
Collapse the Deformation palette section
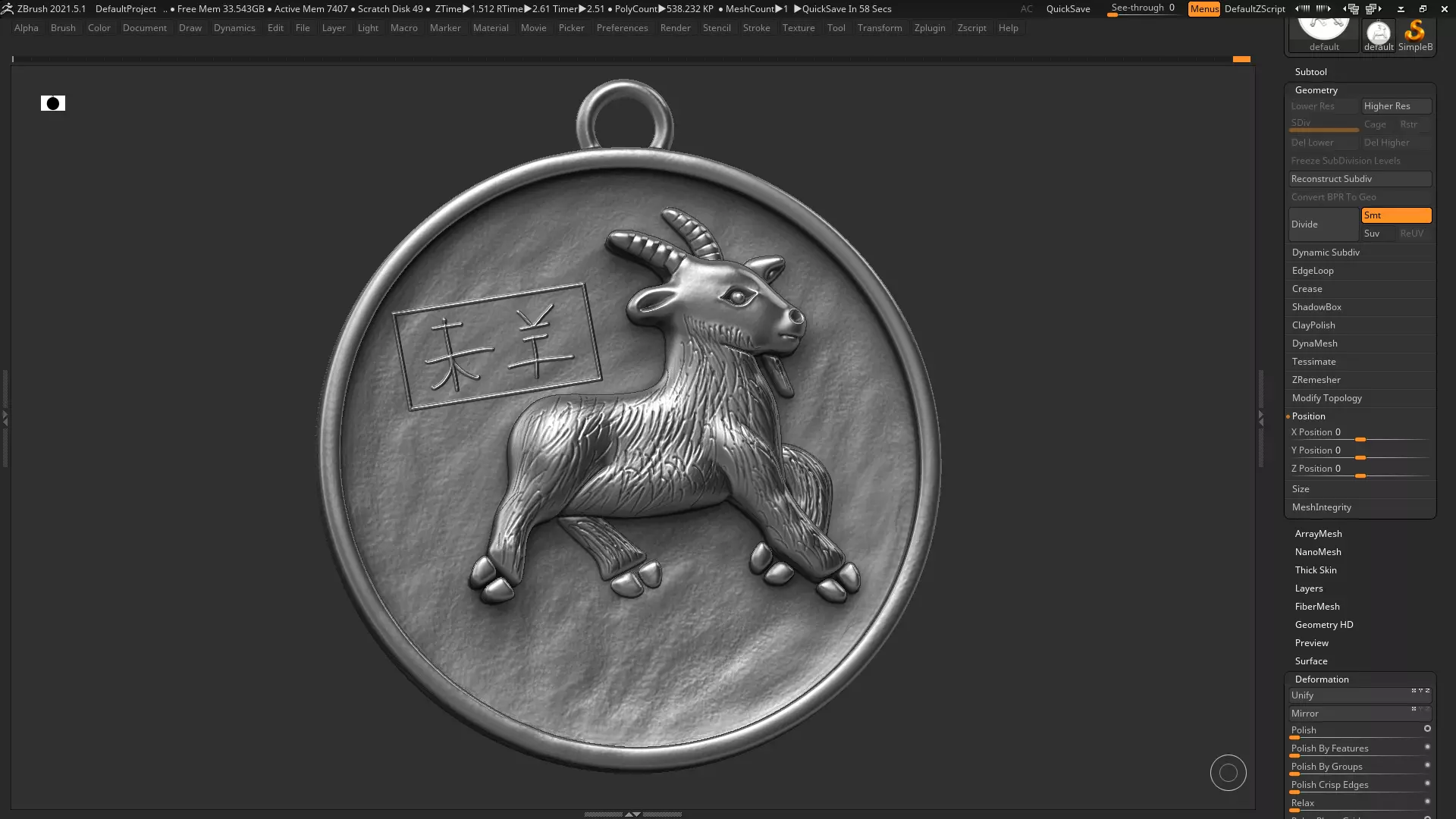tap(1321, 679)
